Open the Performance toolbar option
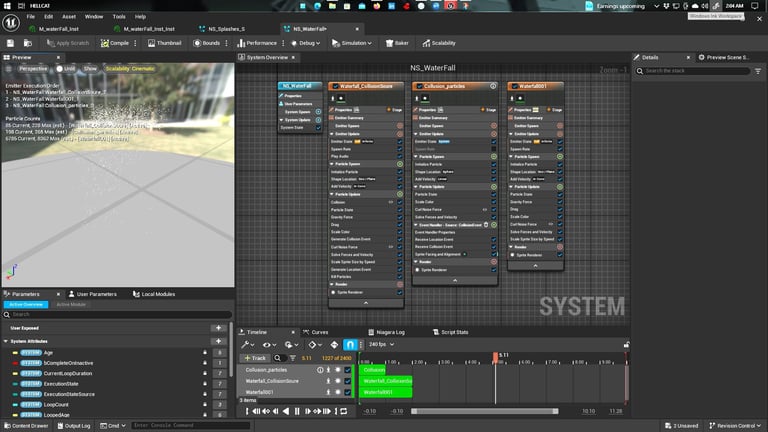768x432 pixels. (257, 43)
